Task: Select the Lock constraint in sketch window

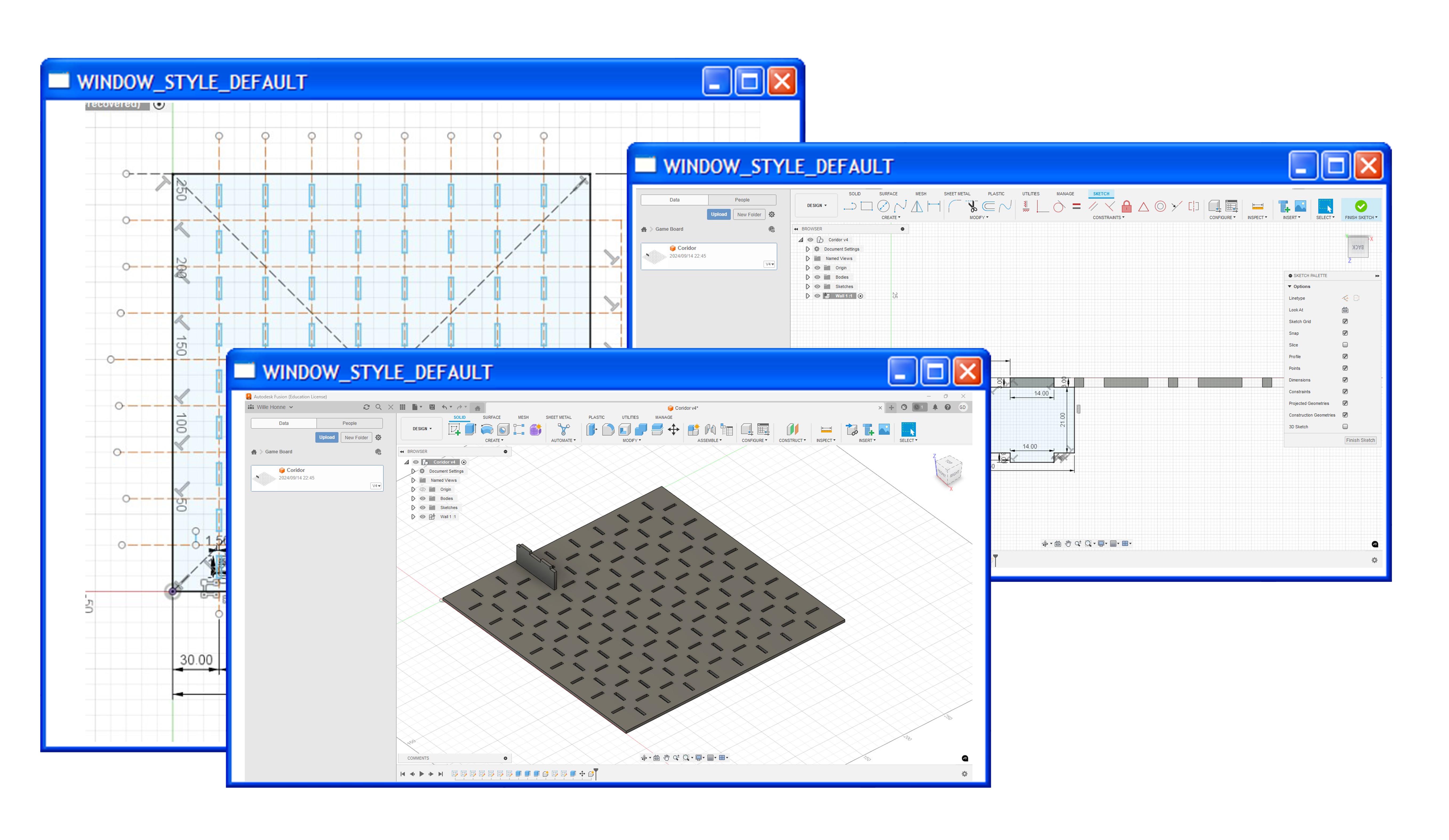Action: pos(1127,206)
